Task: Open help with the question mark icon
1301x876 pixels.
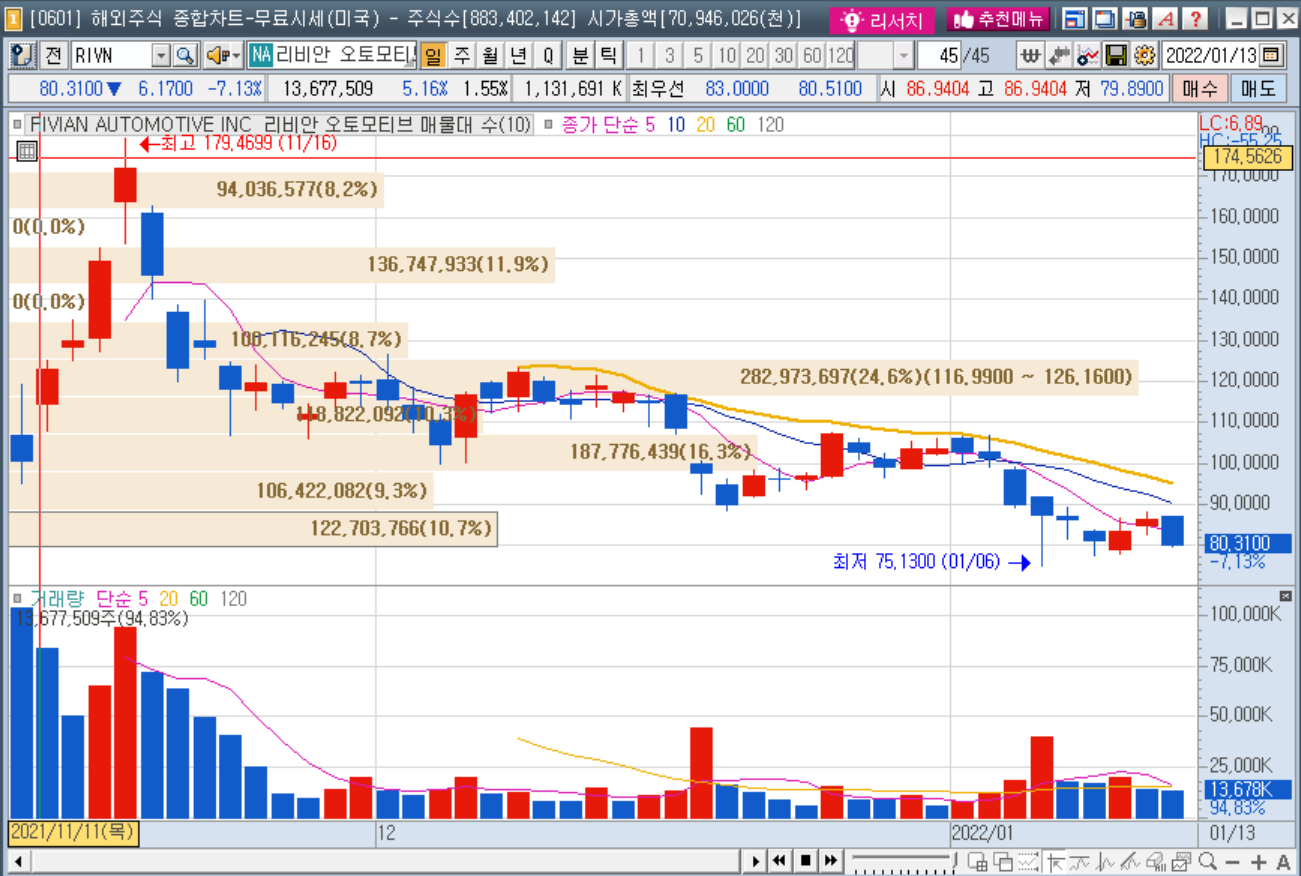Action: [1195, 19]
